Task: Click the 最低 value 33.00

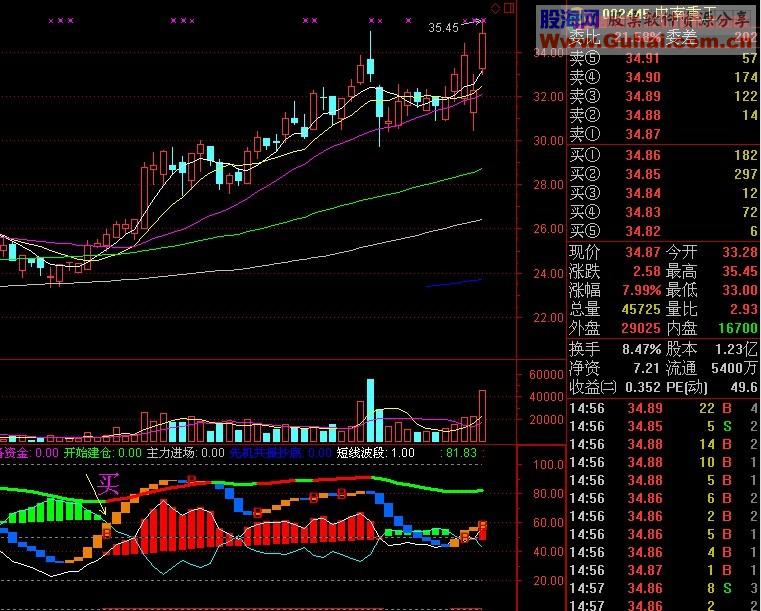Action: pyautogui.click(x=740, y=290)
